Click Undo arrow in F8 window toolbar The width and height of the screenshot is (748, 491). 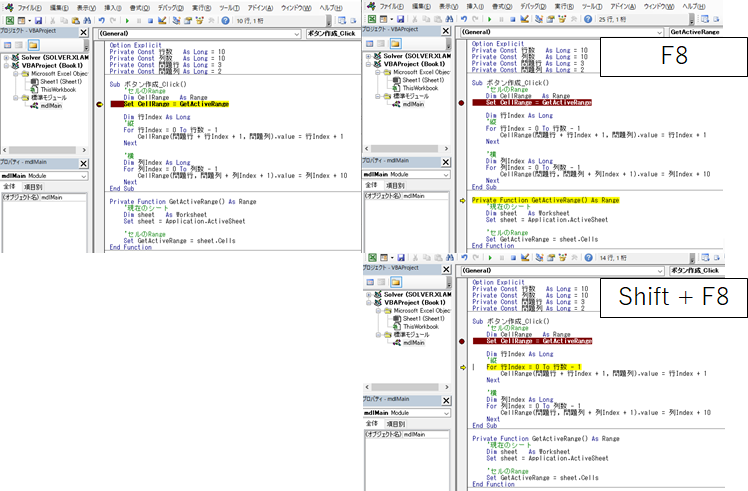point(464,19)
